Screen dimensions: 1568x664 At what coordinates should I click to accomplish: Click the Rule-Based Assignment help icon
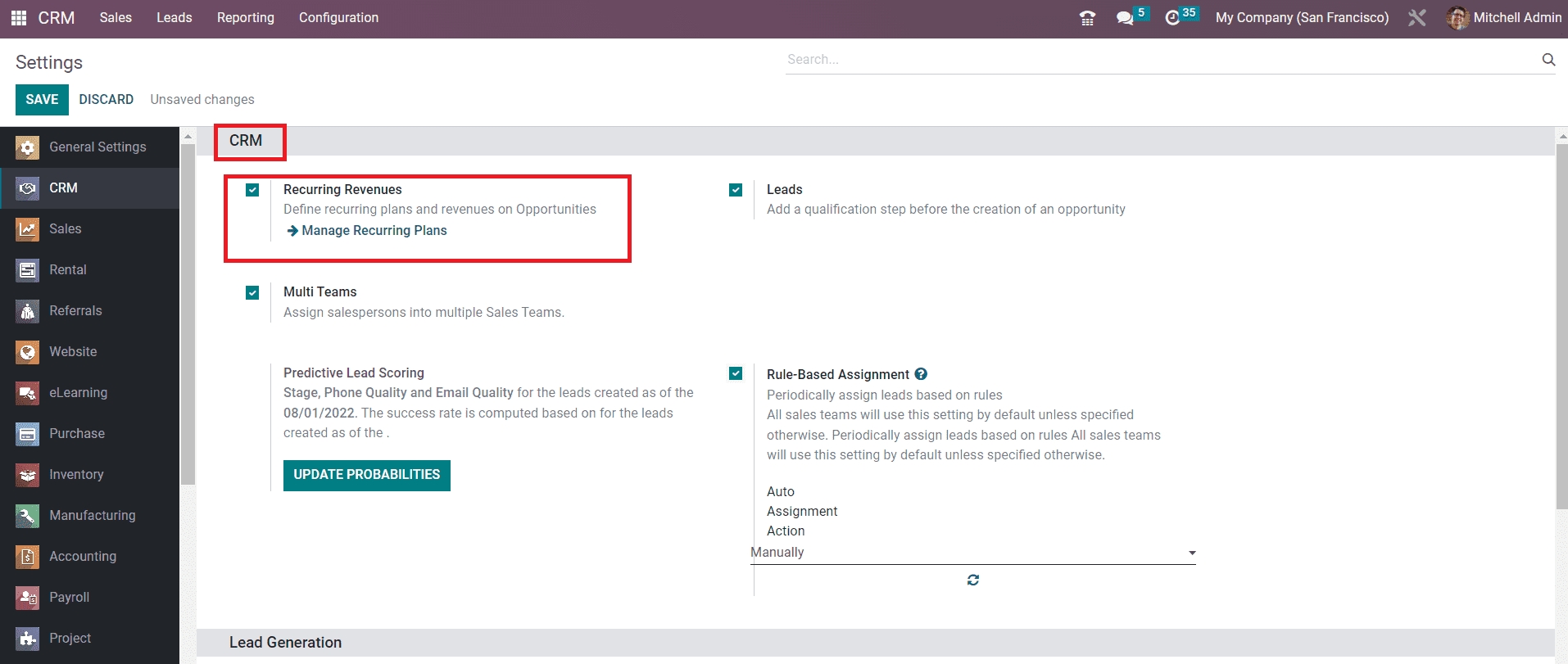pos(921,374)
